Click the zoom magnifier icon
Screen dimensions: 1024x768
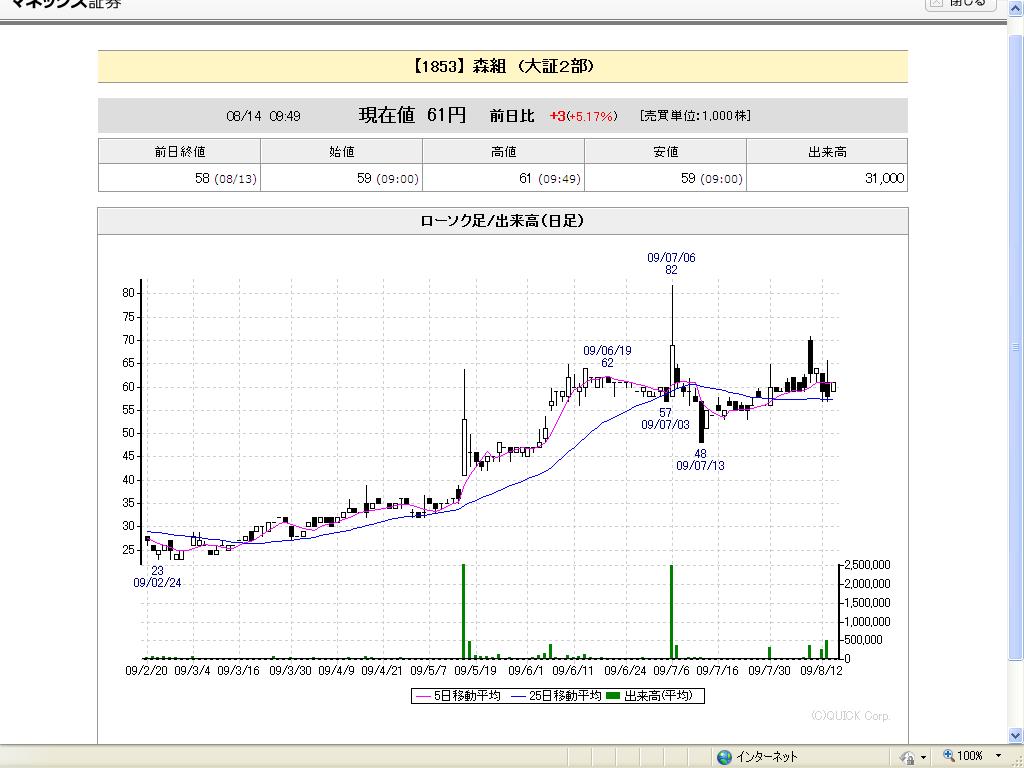click(949, 756)
